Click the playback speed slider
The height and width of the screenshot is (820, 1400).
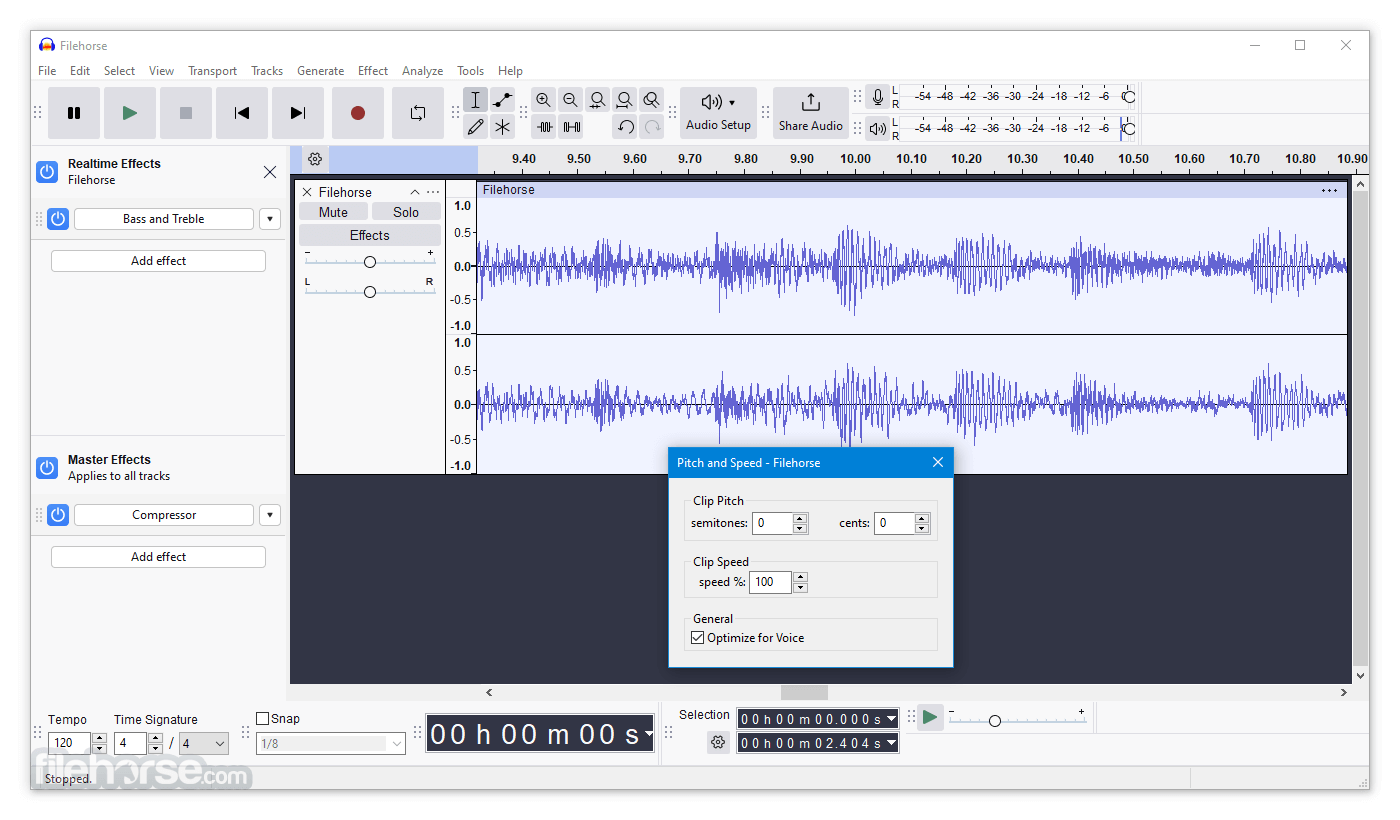point(1017,720)
